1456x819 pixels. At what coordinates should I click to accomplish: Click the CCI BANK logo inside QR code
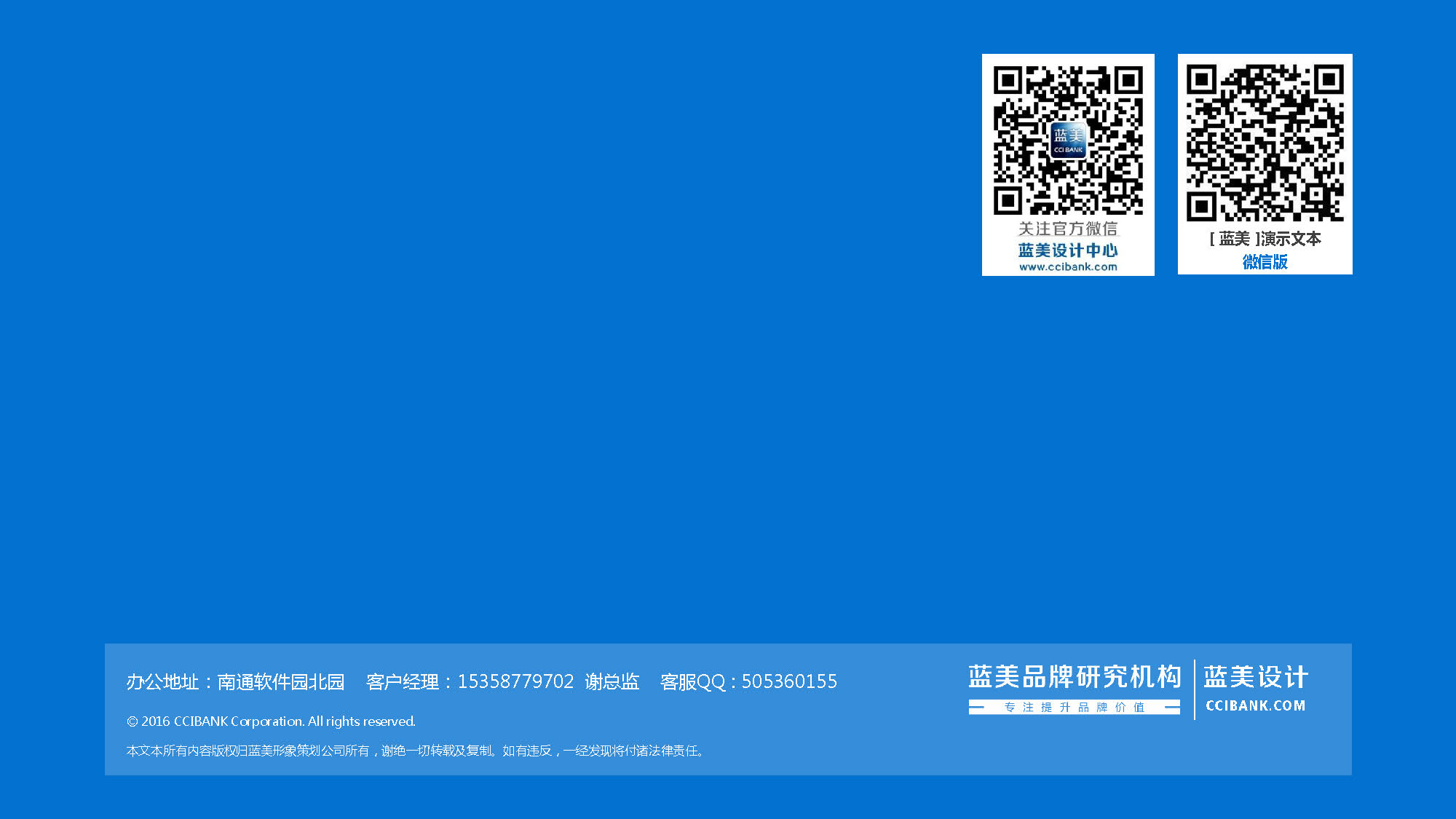point(1068,141)
